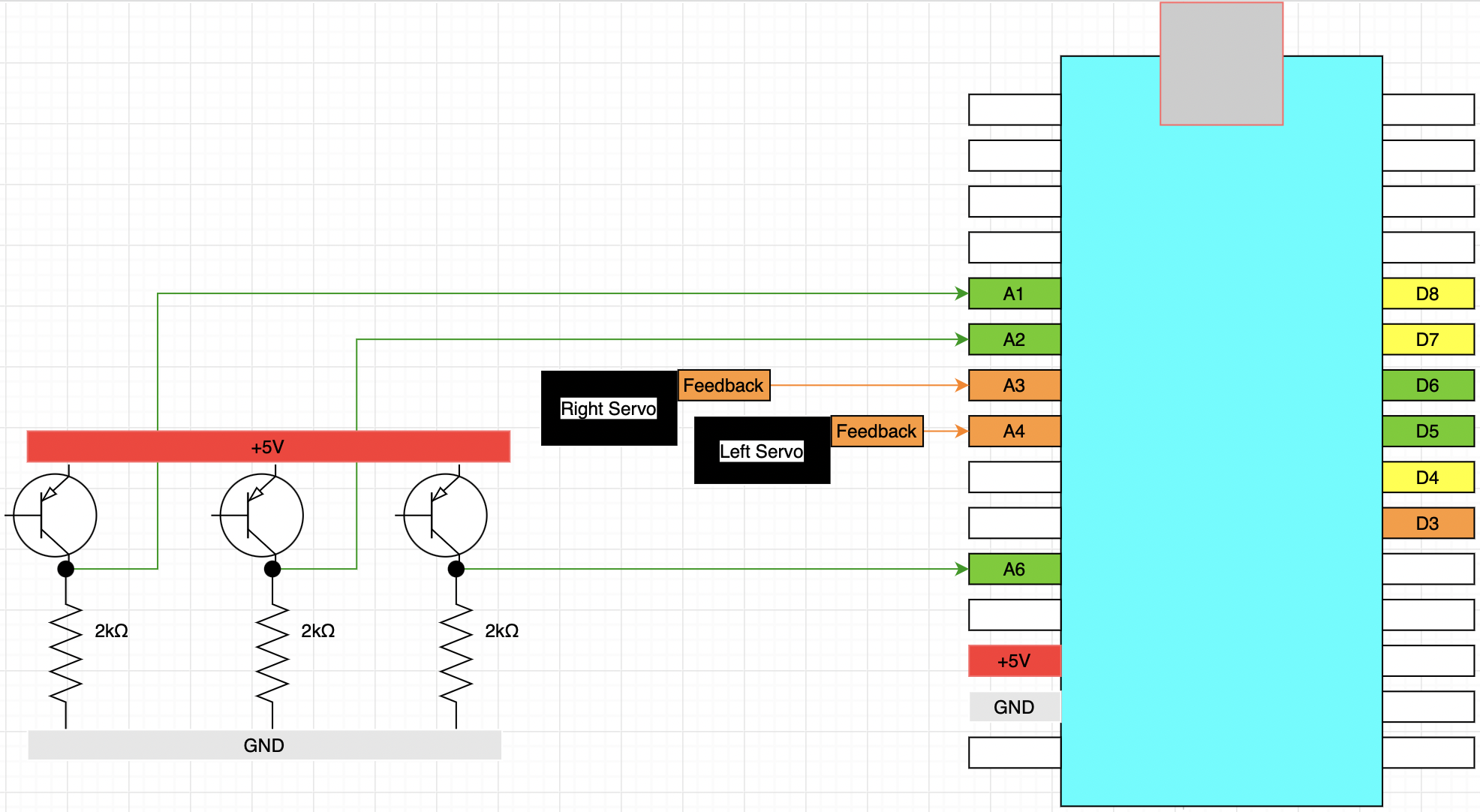1480x812 pixels.
Task: Click the orange A4 pin block
Action: pos(1015,431)
